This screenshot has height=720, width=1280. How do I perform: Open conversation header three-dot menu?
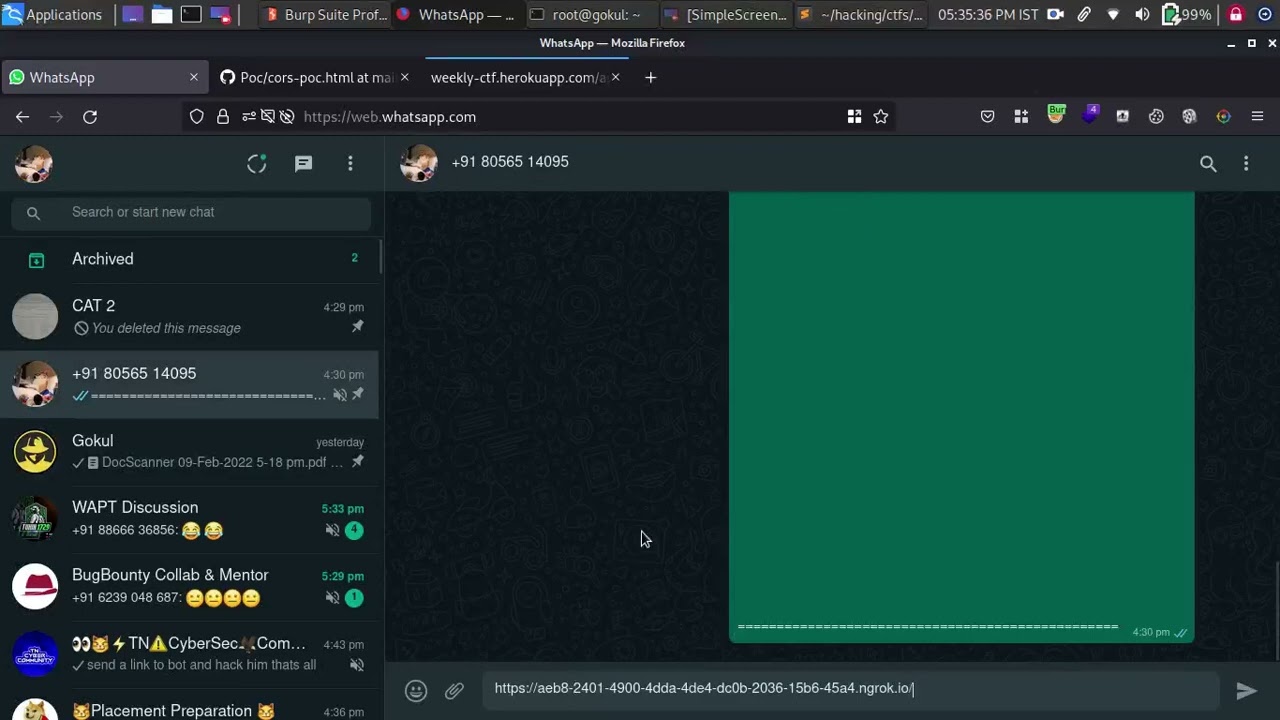pos(1246,164)
